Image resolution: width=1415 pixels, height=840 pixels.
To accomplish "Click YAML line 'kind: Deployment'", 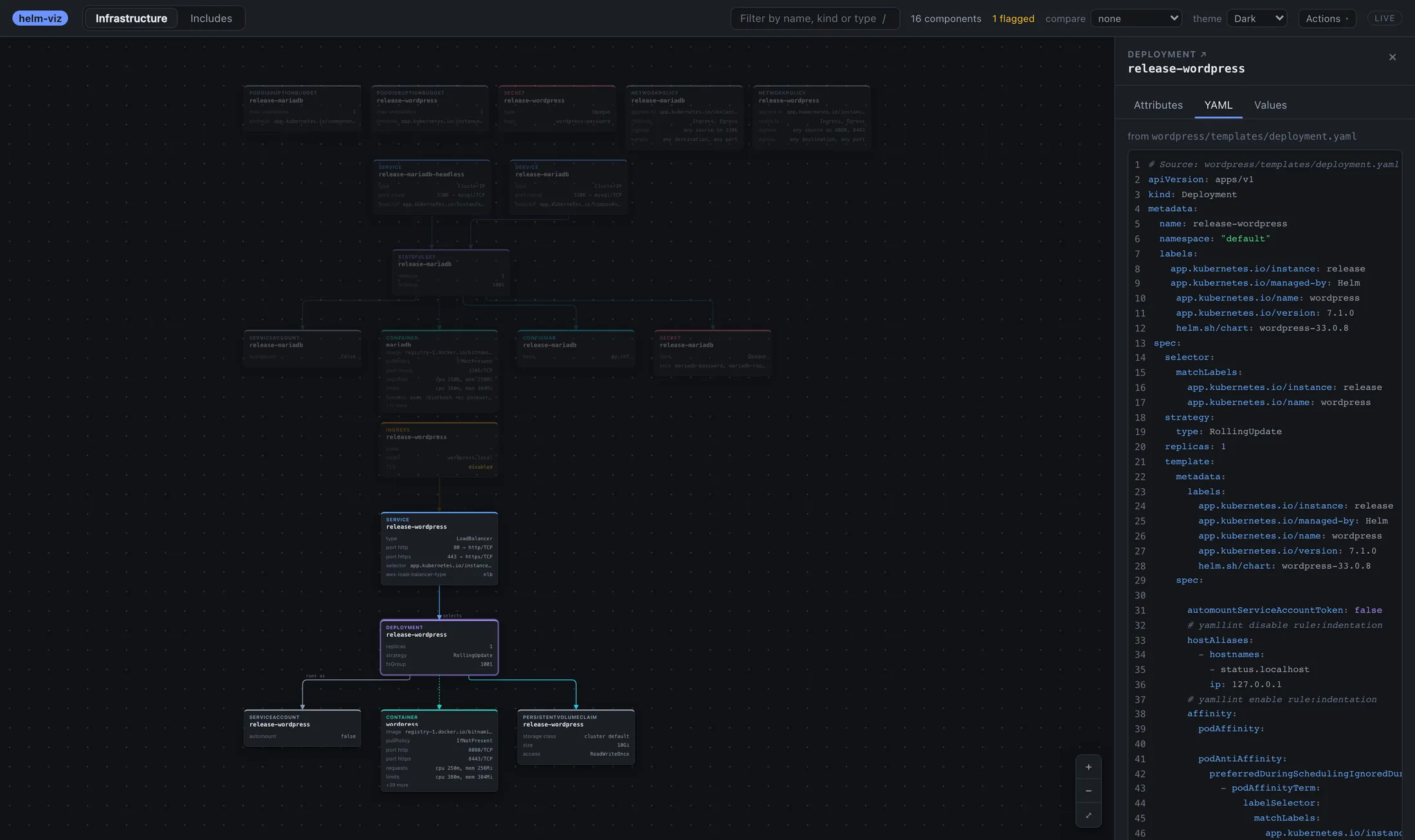I will (1192, 194).
